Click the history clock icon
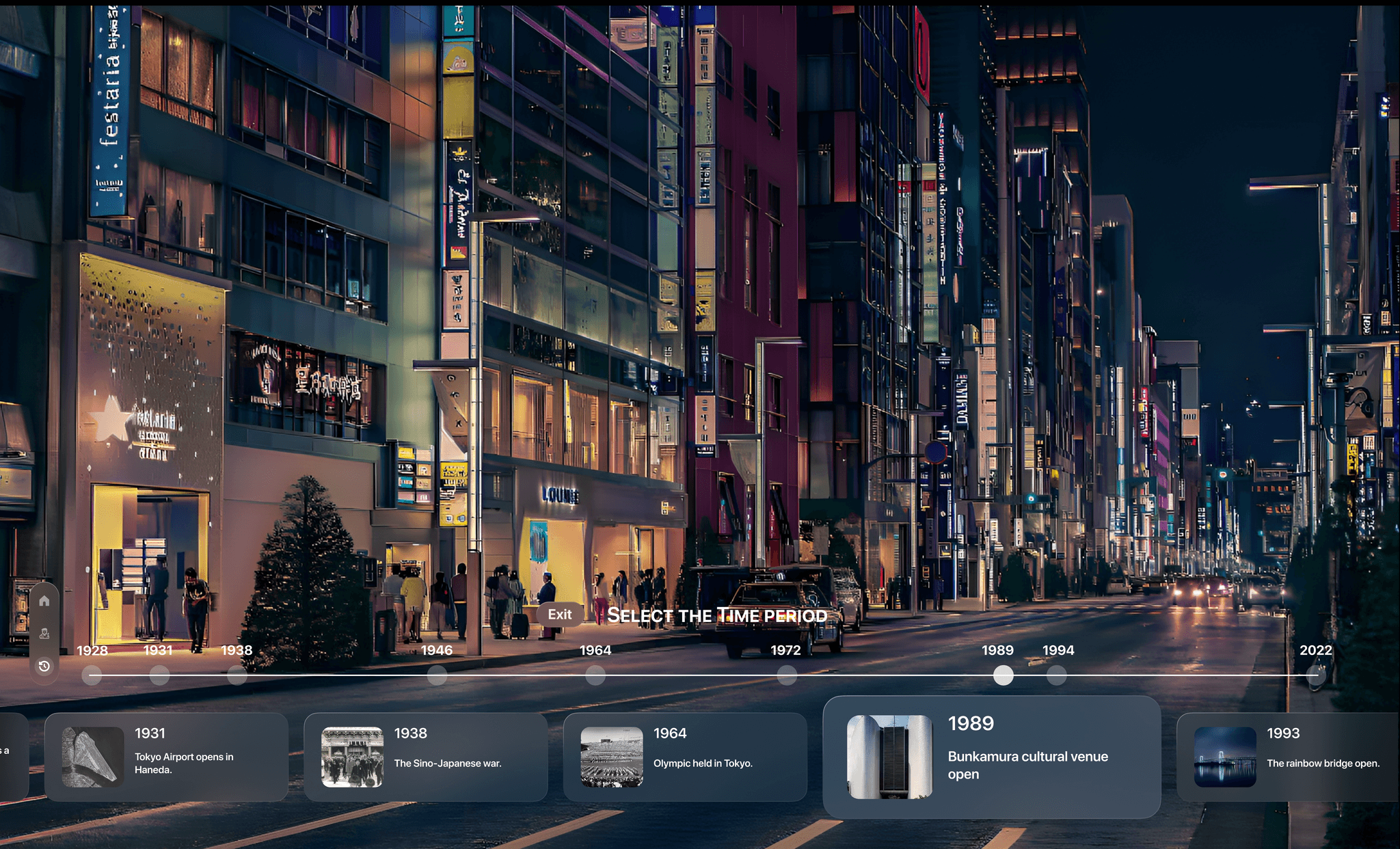This screenshot has width=1400, height=849. pyautogui.click(x=44, y=666)
